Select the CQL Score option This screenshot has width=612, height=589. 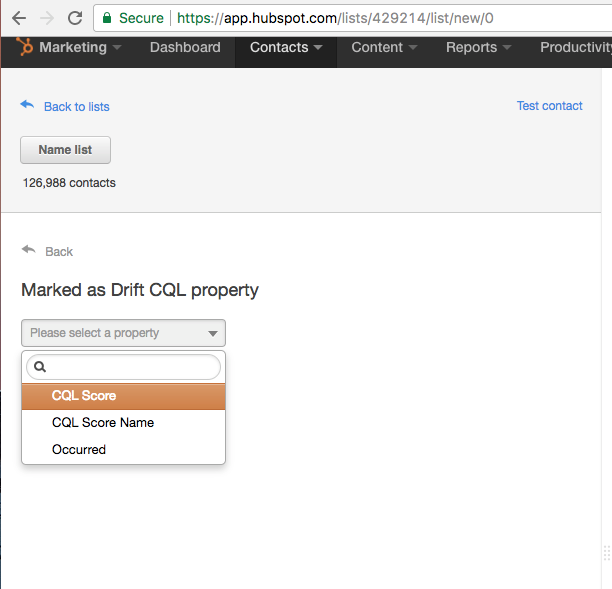click(123, 396)
